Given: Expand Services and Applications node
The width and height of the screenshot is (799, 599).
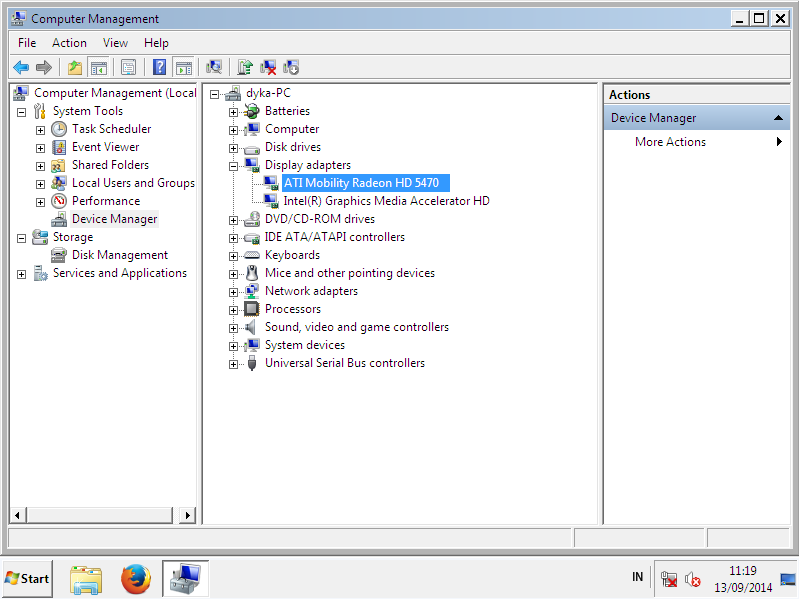Looking at the screenshot, I should click(21, 274).
